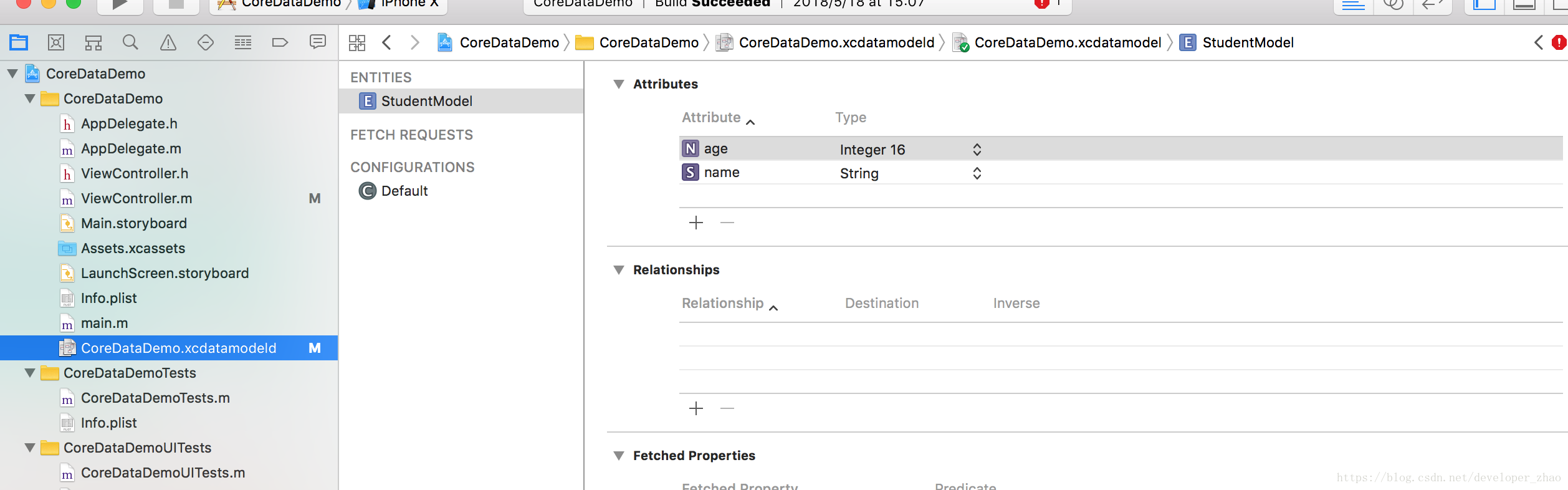
Task: Collapse the Fetched Properties section
Action: [x=619, y=456]
